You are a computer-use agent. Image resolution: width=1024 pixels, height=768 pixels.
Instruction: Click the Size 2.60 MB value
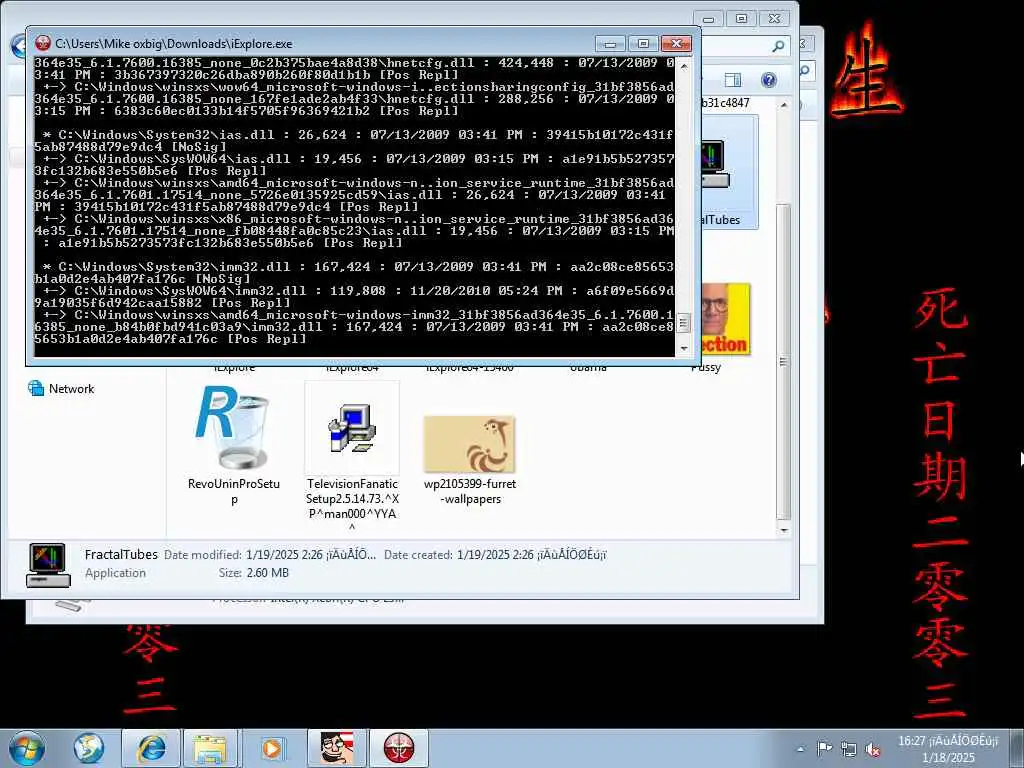click(x=268, y=573)
